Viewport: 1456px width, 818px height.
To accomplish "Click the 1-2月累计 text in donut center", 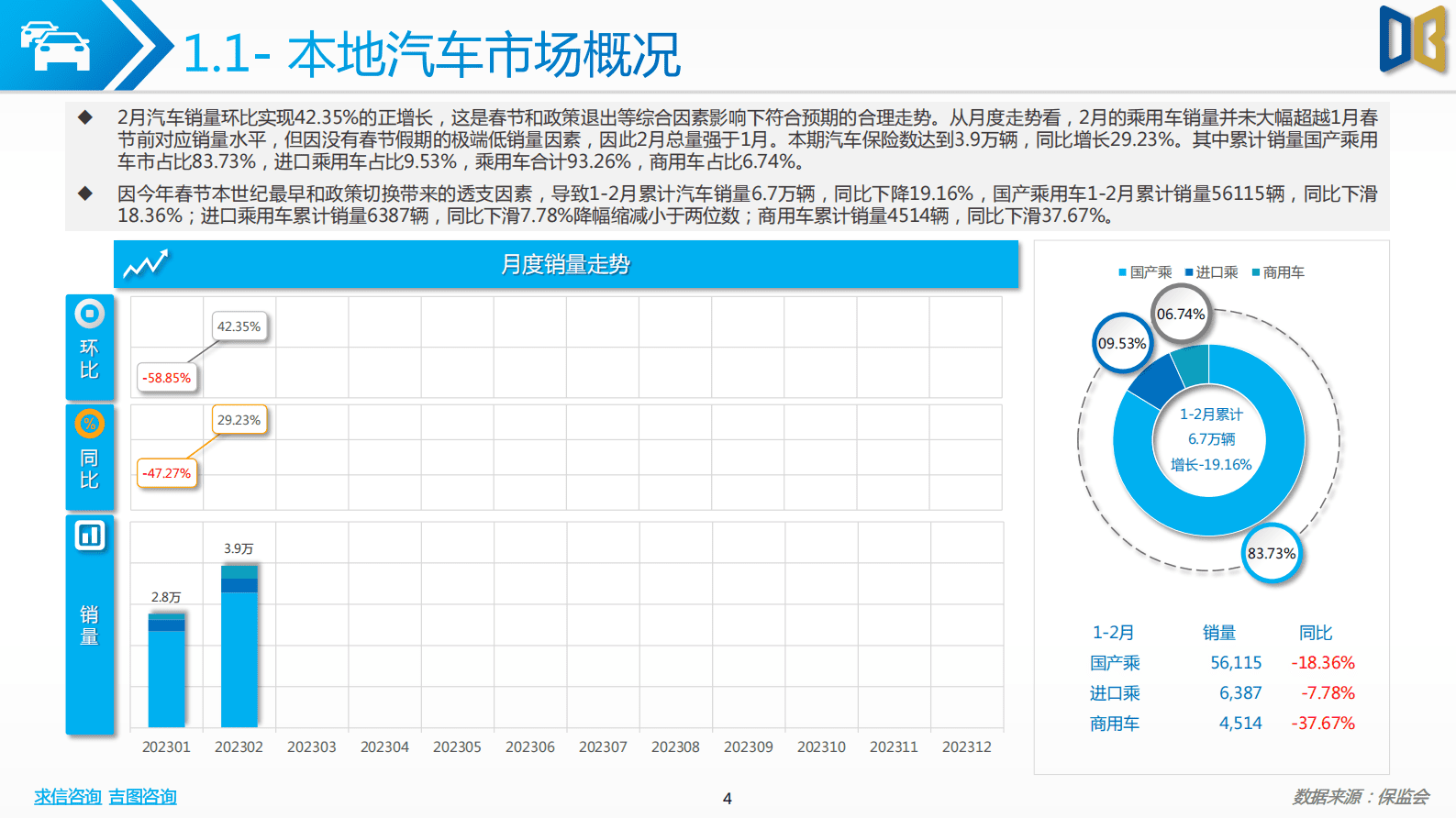I will [x=1211, y=415].
